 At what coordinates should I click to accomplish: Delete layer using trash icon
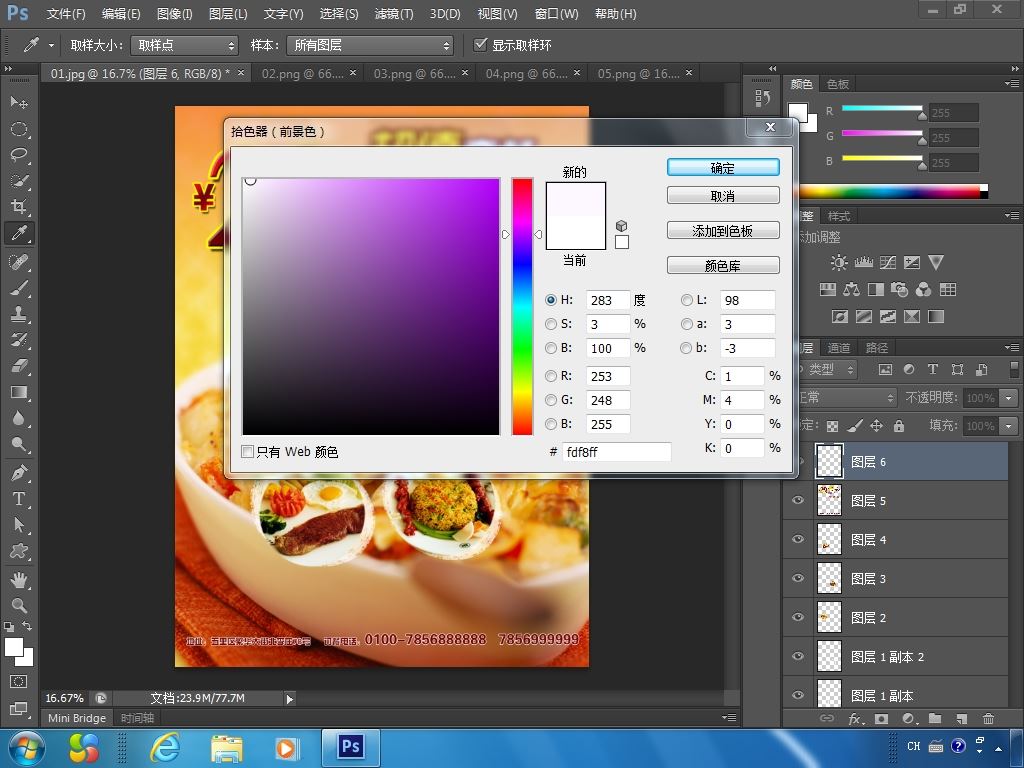click(x=988, y=718)
